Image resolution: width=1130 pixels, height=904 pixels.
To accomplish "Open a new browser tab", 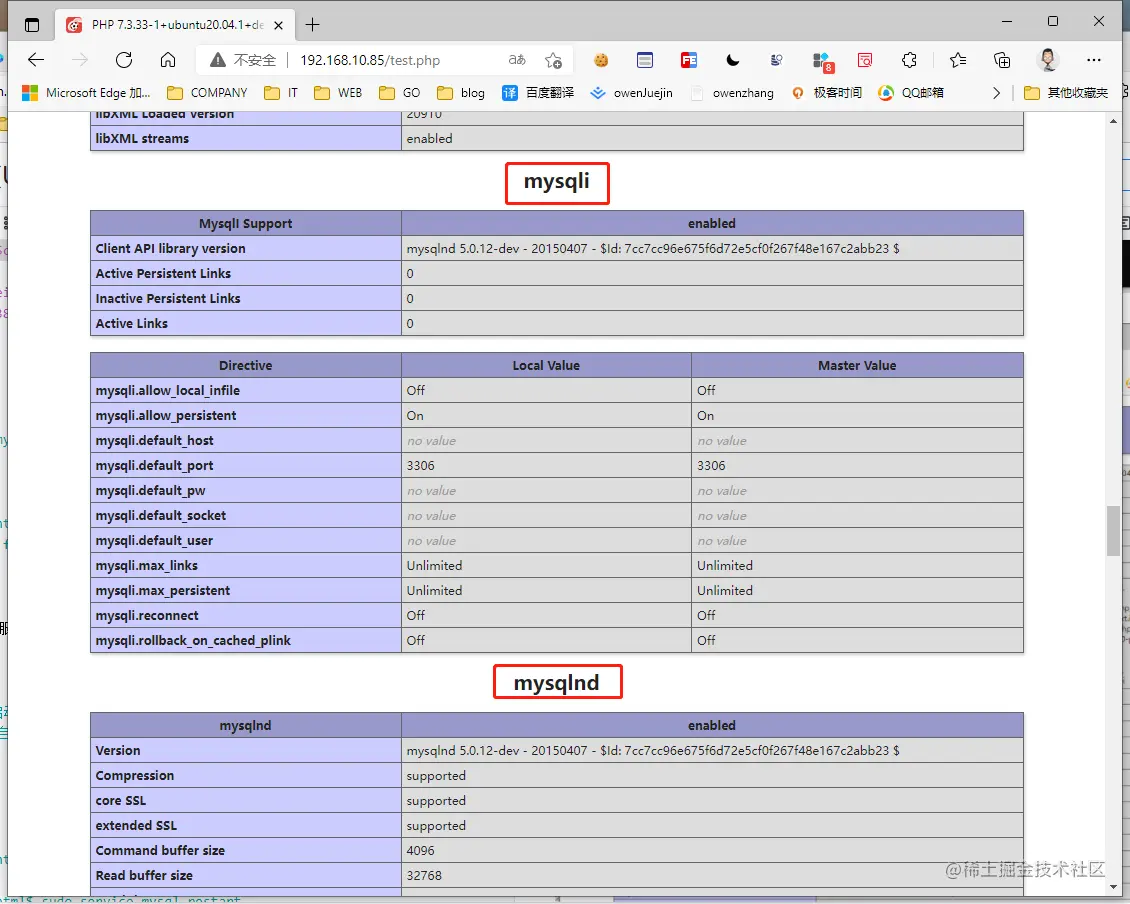I will [312, 25].
